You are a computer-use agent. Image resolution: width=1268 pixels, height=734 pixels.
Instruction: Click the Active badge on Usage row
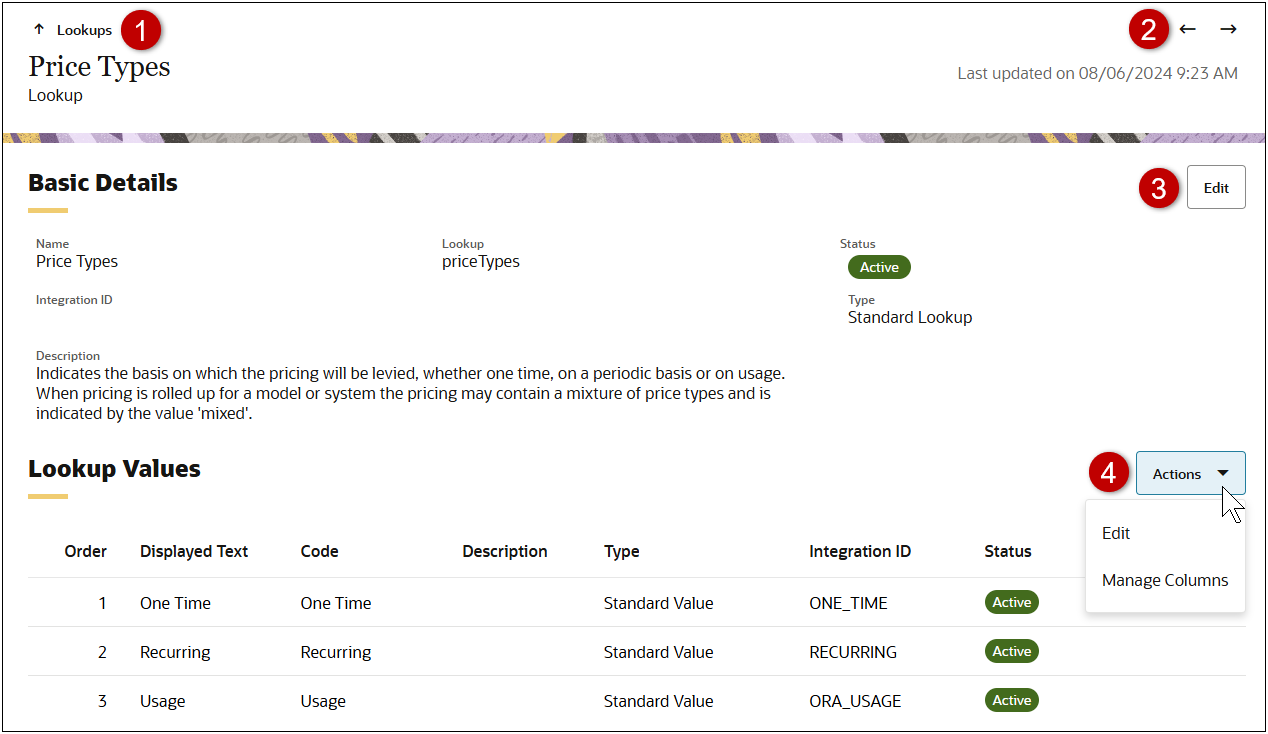pos(1011,700)
